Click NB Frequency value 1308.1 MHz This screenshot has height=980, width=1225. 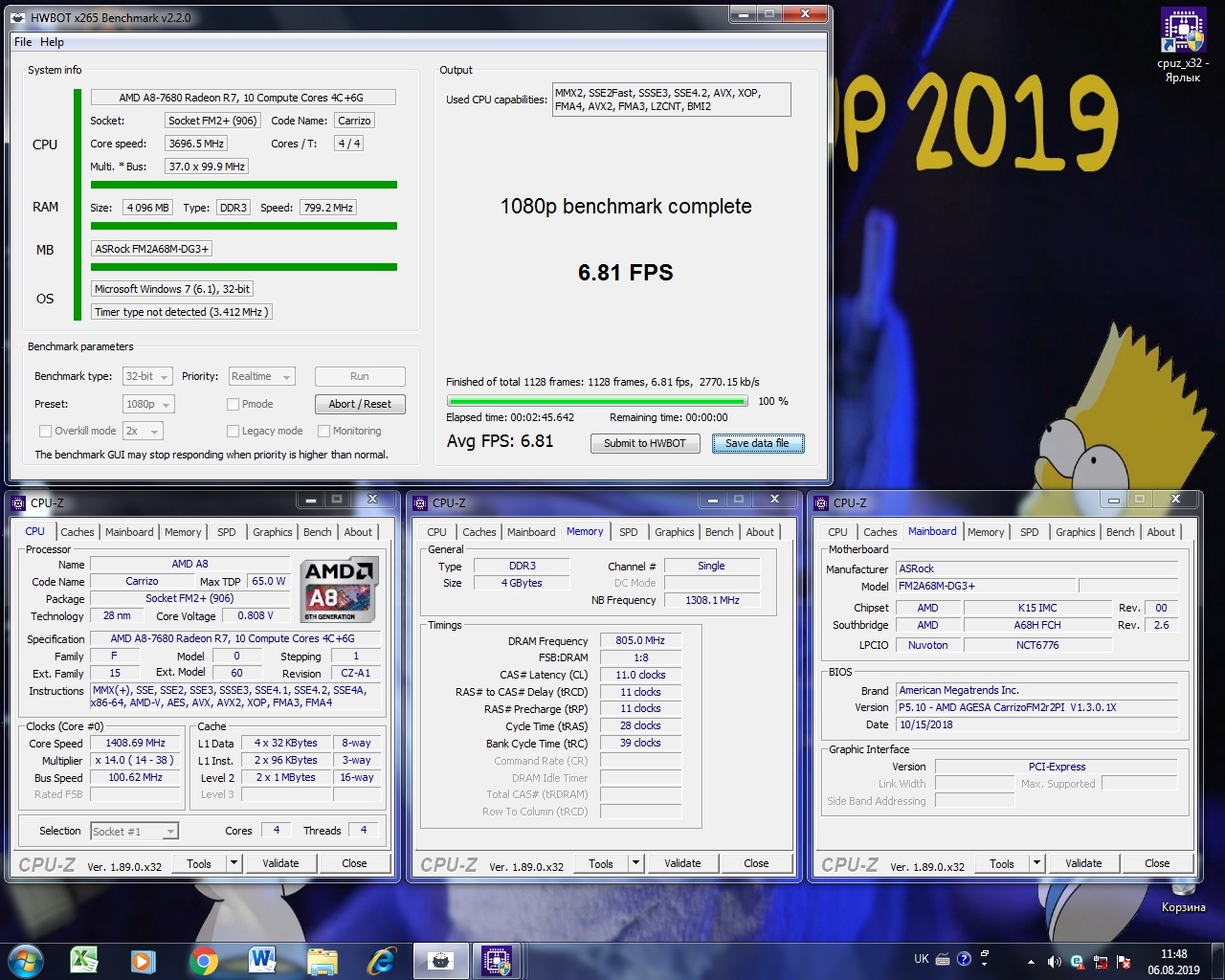click(x=713, y=601)
